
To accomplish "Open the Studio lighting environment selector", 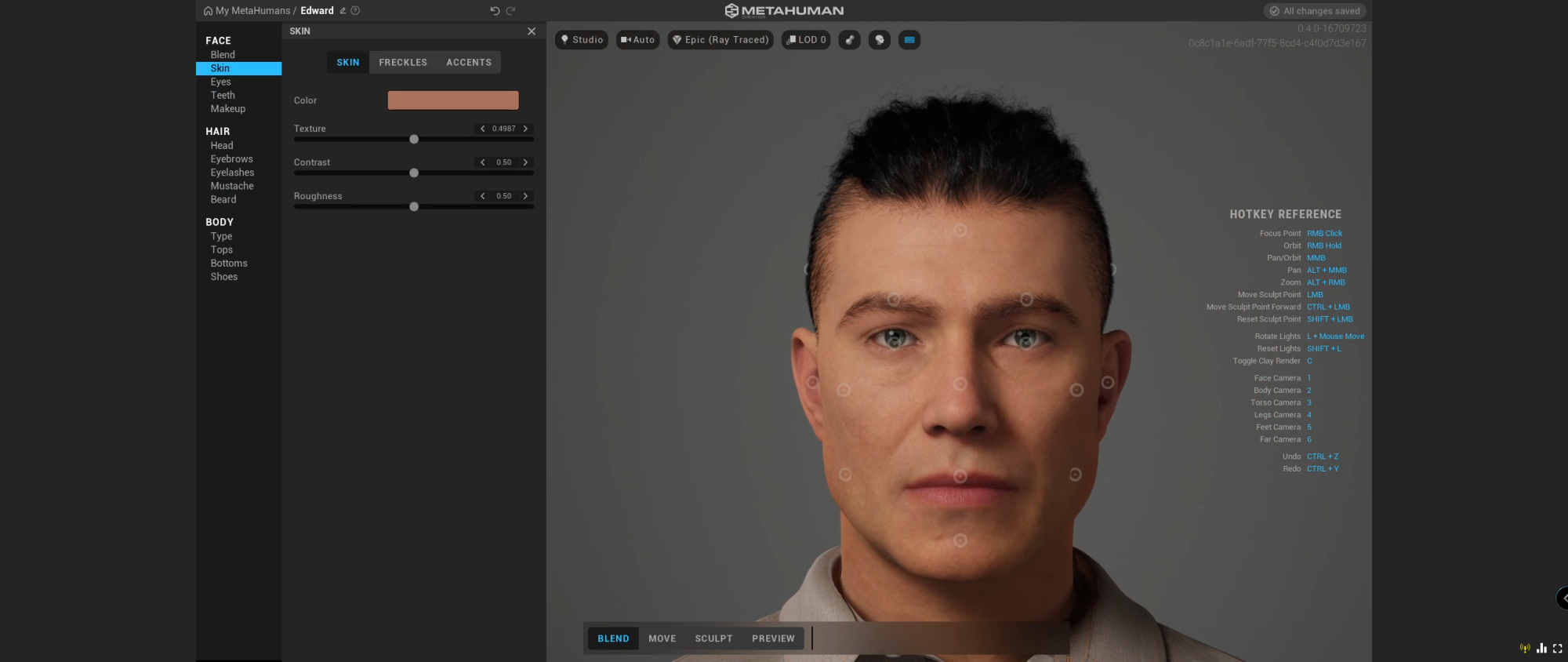I will [582, 40].
